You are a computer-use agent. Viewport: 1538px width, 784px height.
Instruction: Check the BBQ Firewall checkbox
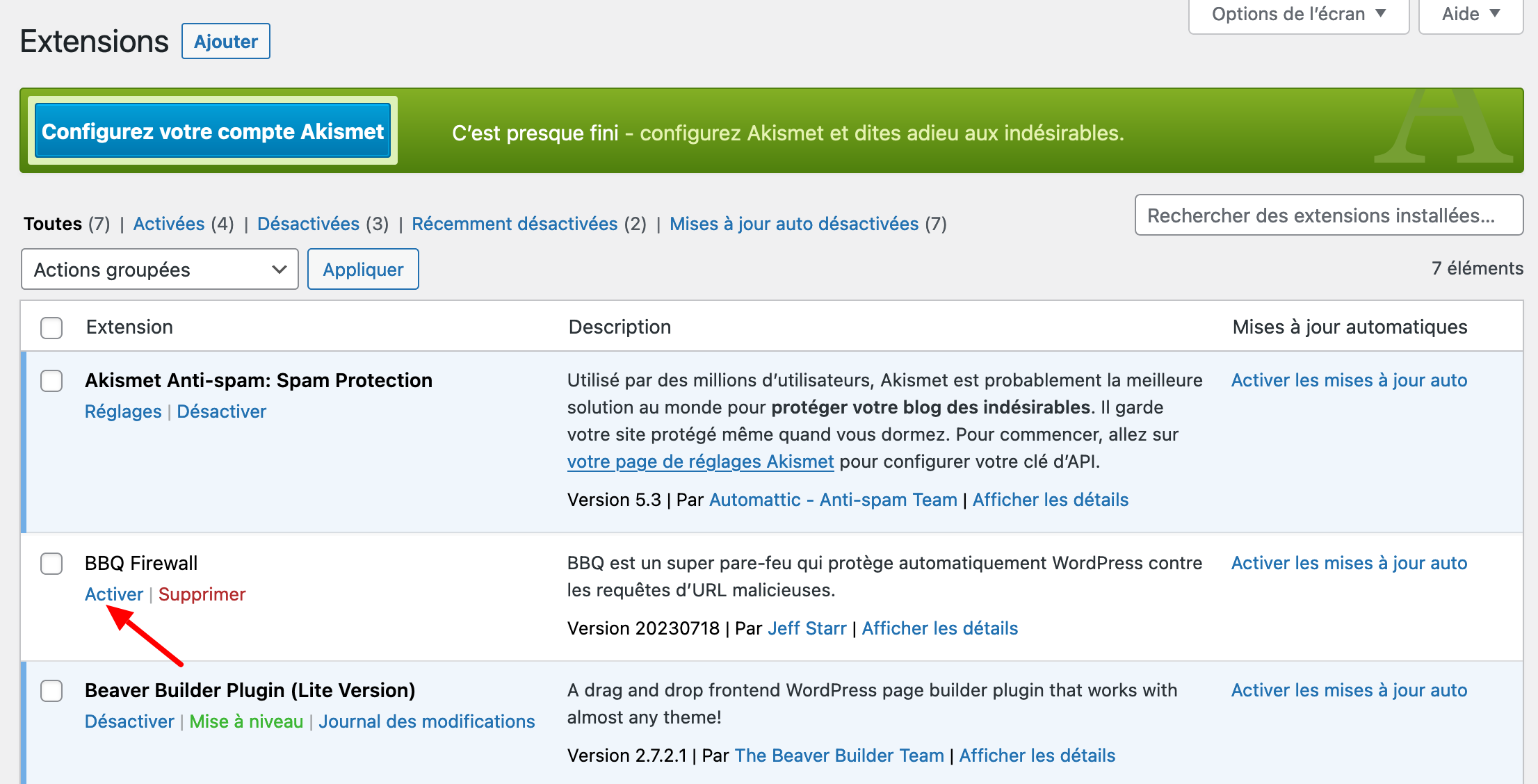51,564
